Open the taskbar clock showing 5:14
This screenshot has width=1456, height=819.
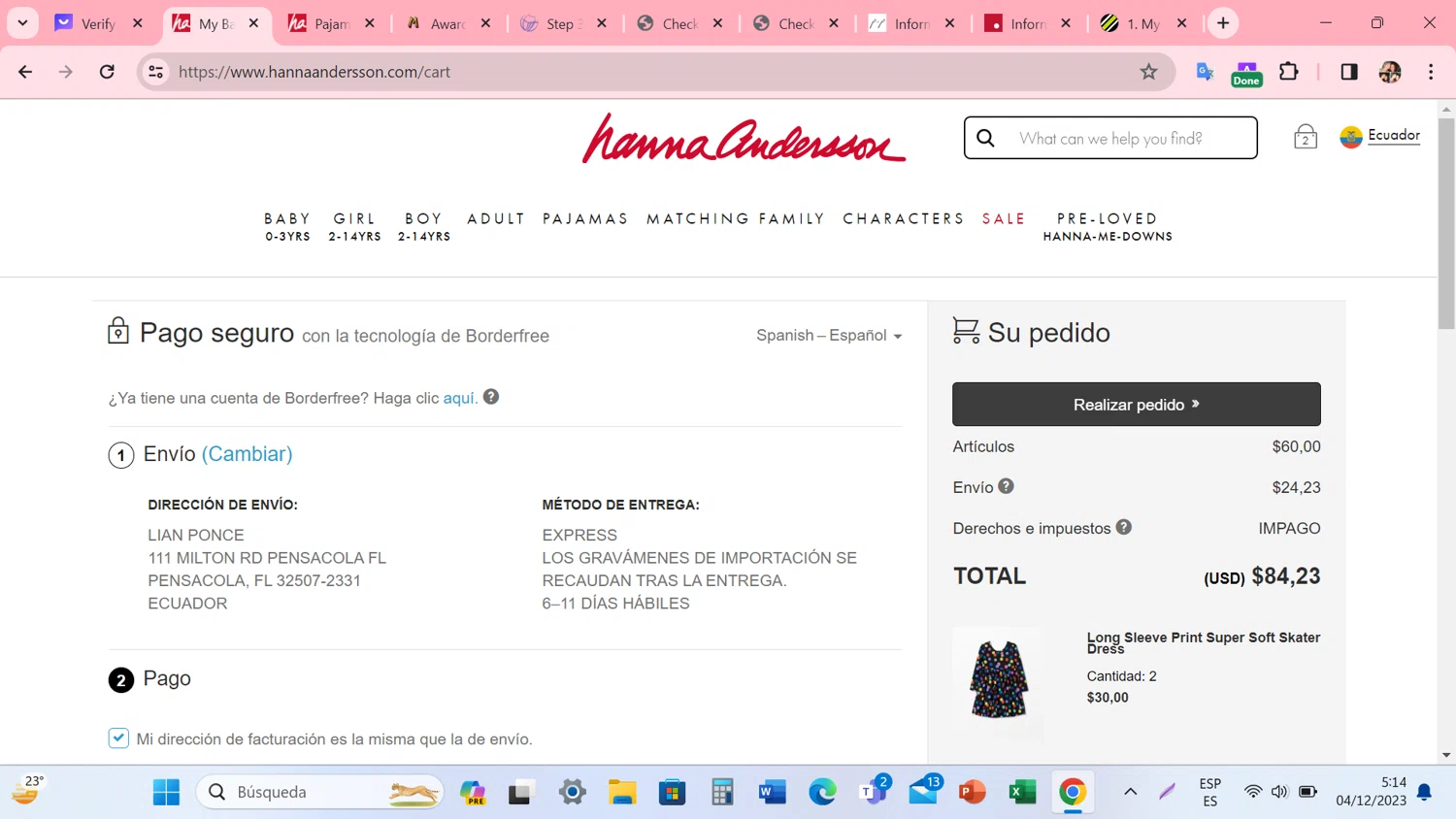[x=1372, y=792]
